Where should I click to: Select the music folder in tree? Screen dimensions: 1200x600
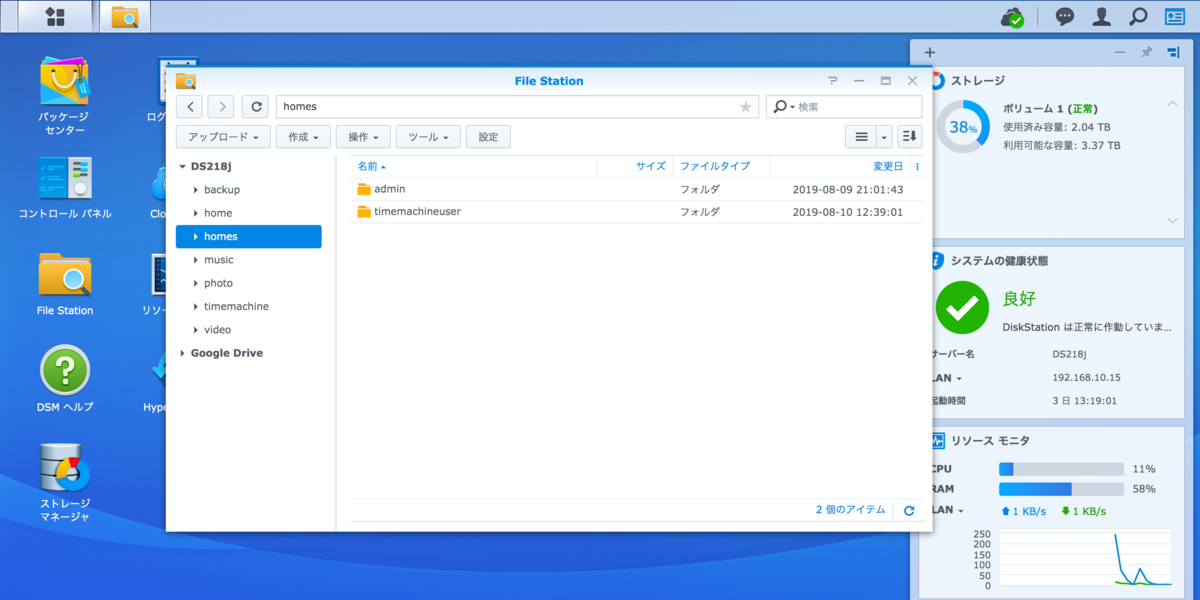pyautogui.click(x=219, y=260)
